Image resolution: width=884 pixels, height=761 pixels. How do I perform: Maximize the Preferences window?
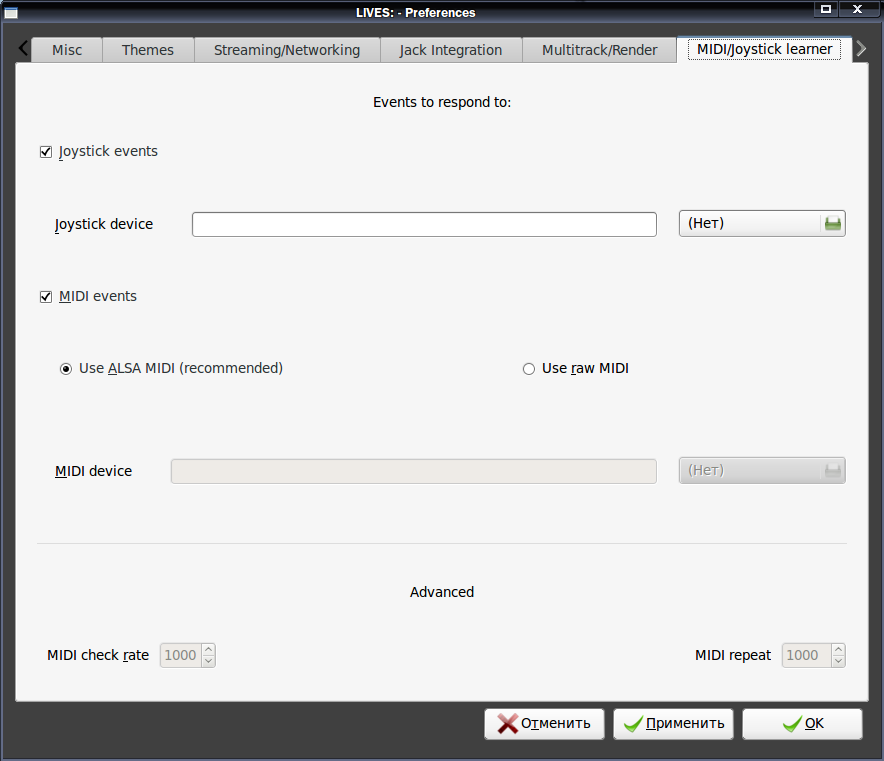[x=826, y=9]
